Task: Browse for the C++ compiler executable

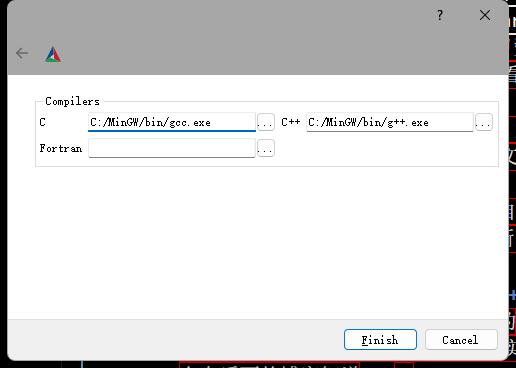Action: pos(484,122)
